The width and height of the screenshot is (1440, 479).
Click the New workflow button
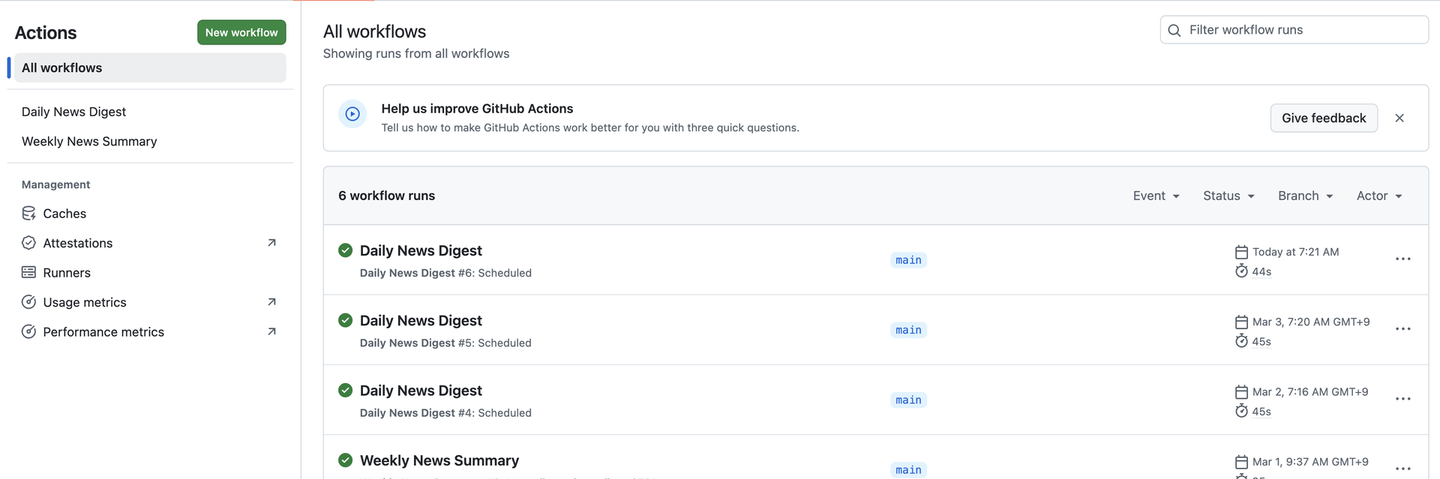click(x=241, y=33)
